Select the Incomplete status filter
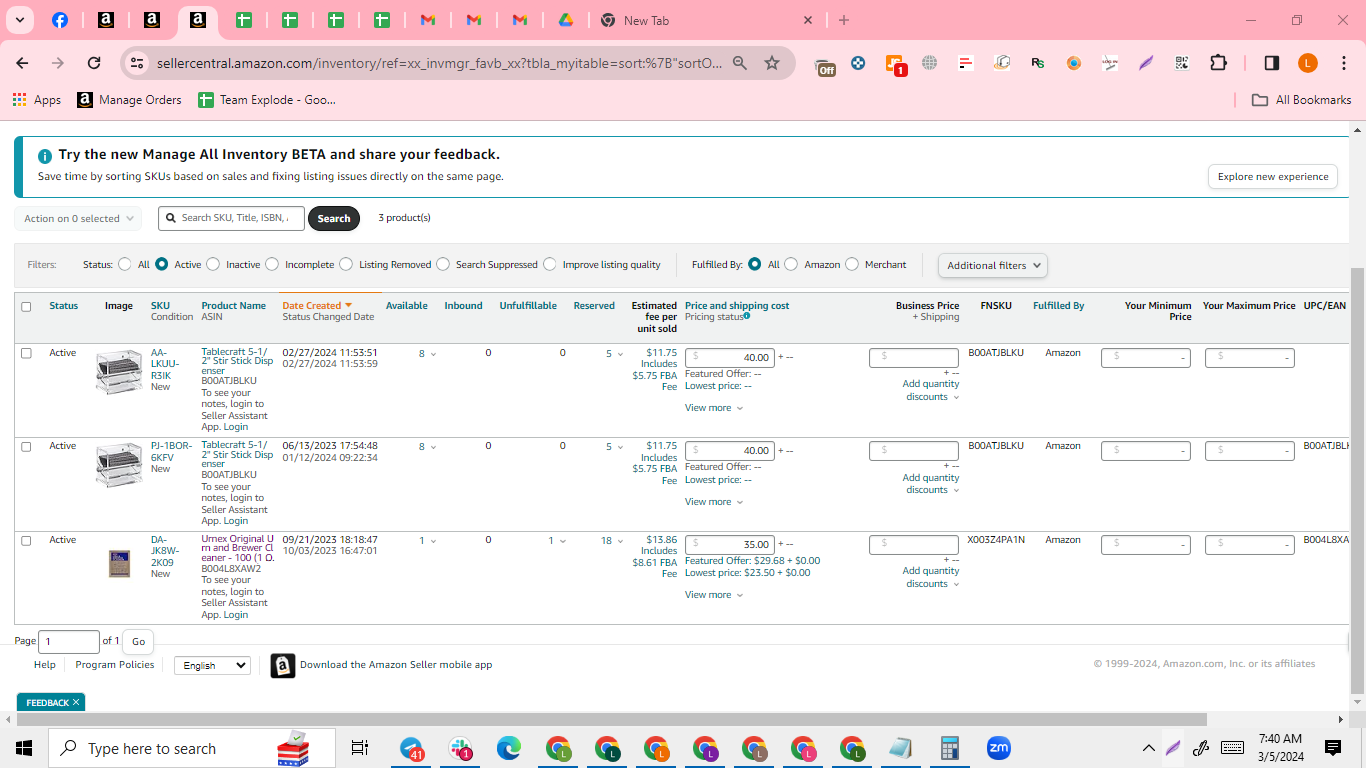Image resolution: width=1366 pixels, height=768 pixels. tap(272, 265)
